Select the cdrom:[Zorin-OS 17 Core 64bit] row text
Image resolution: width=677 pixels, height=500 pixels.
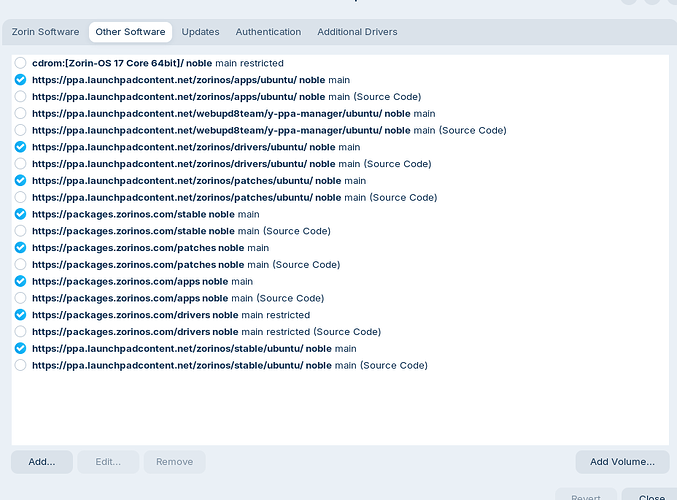click(158, 63)
